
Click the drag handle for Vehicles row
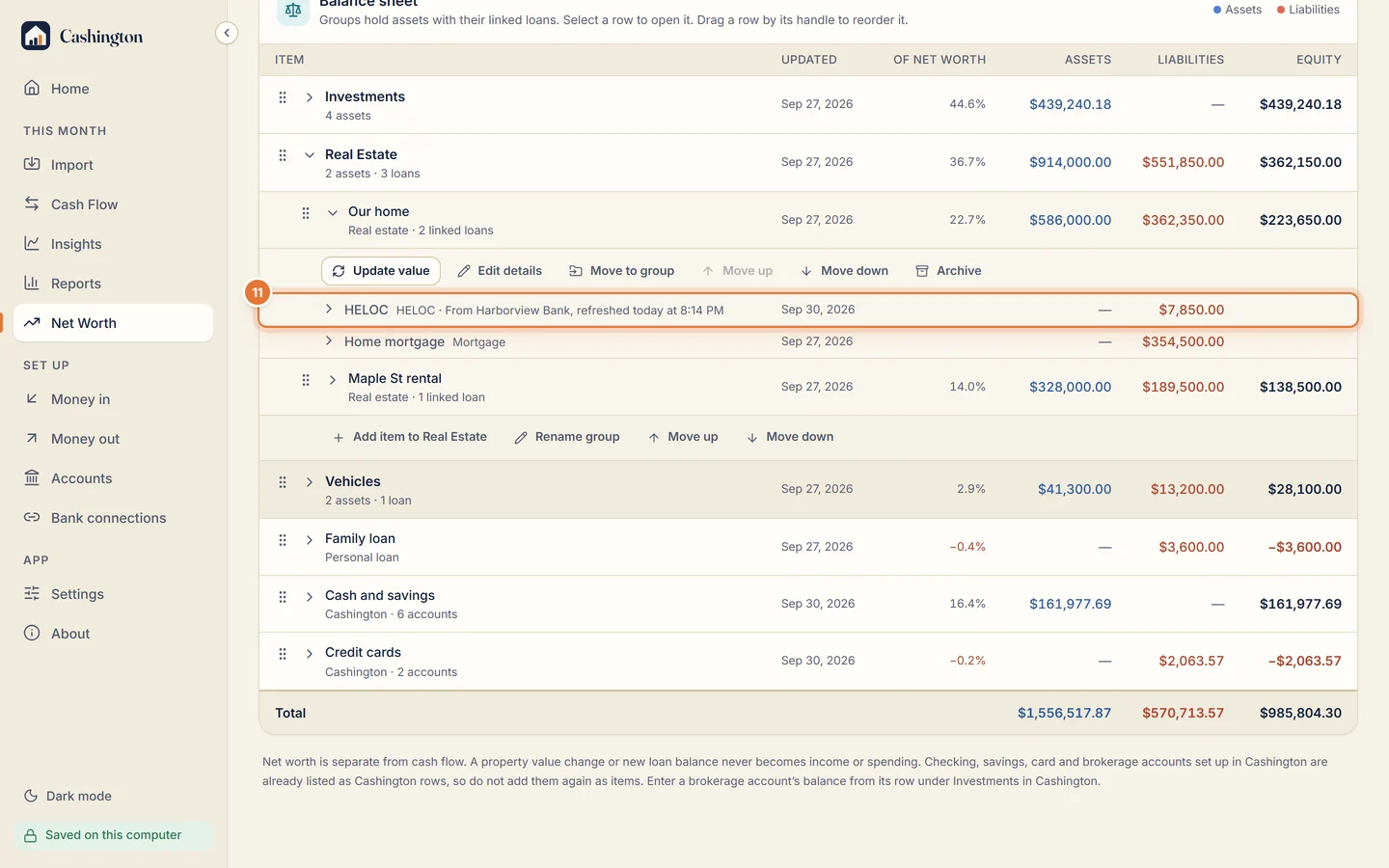coord(283,482)
